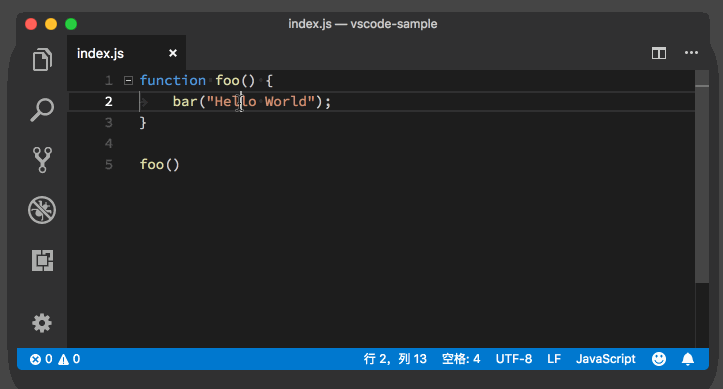Go to line via 行 2, 列 13
The width and height of the screenshot is (723, 389).
tap(395, 359)
